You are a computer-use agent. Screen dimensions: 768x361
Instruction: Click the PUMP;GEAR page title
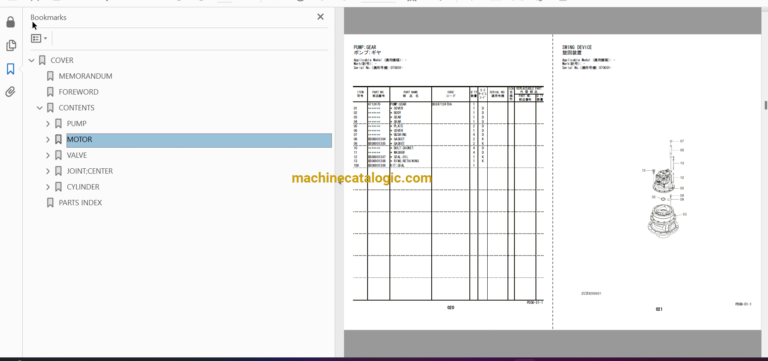pyautogui.click(x=365, y=48)
